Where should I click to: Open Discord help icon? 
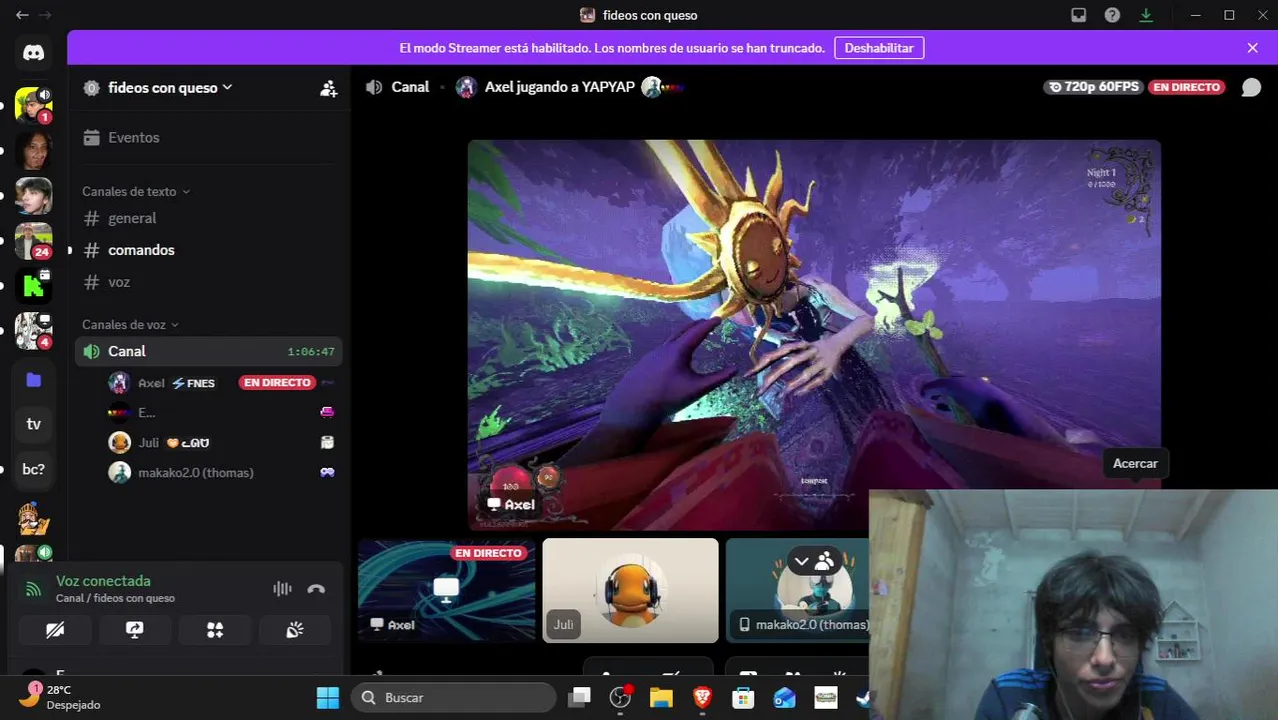click(1112, 15)
